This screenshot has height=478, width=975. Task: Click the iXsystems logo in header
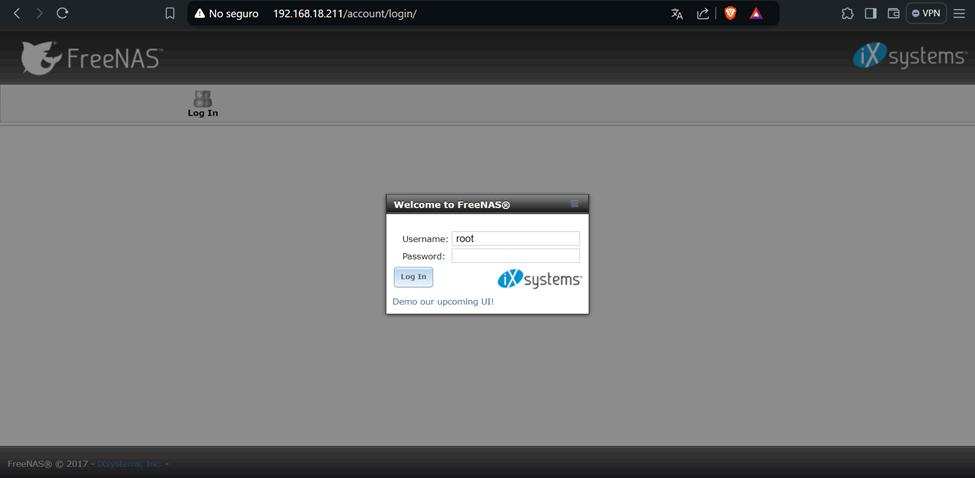pyautogui.click(x=909, y=57)
